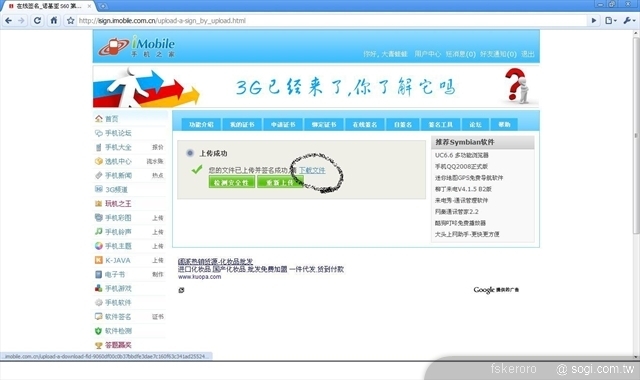The height and width of the screenshot is (380, 640).
Task: Open the browser home page icon
Action: coord(54,20)
